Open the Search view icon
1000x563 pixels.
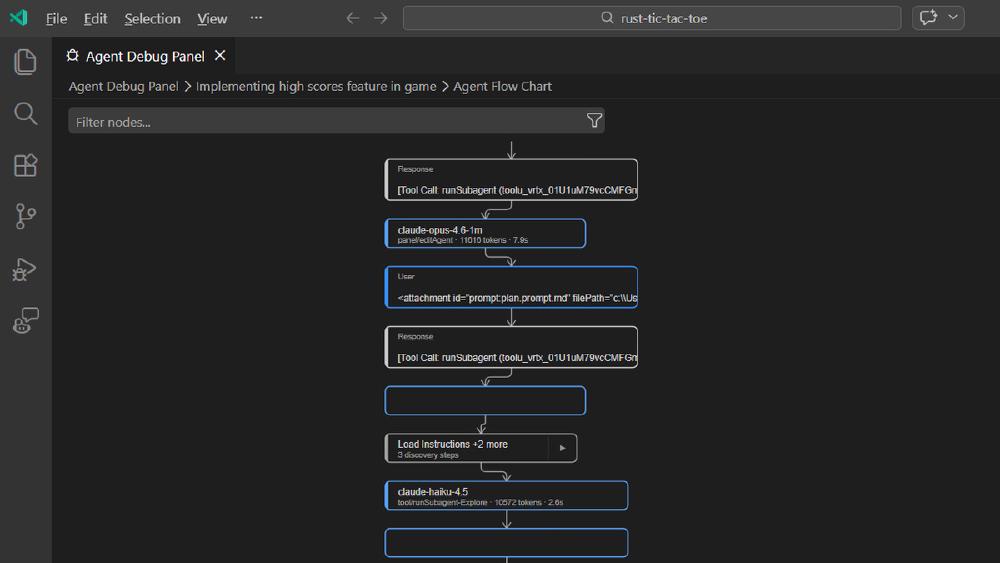[26, 113]
